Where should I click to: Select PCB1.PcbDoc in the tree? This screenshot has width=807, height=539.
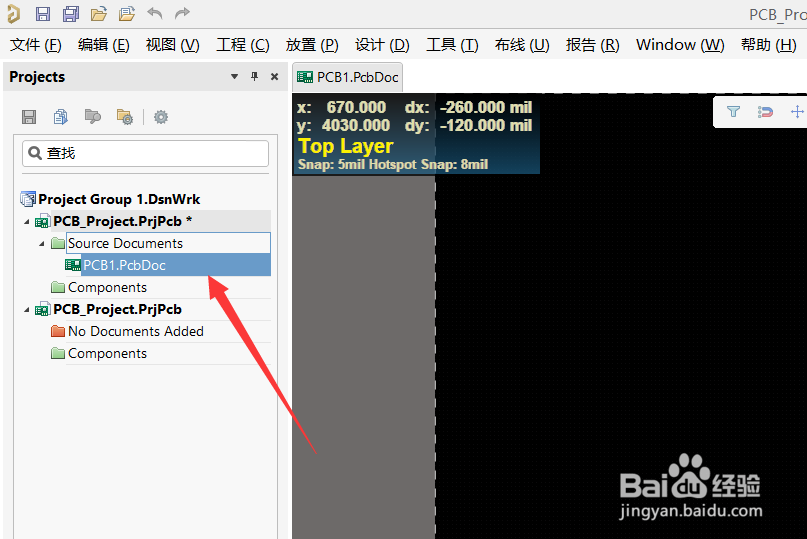124,265
